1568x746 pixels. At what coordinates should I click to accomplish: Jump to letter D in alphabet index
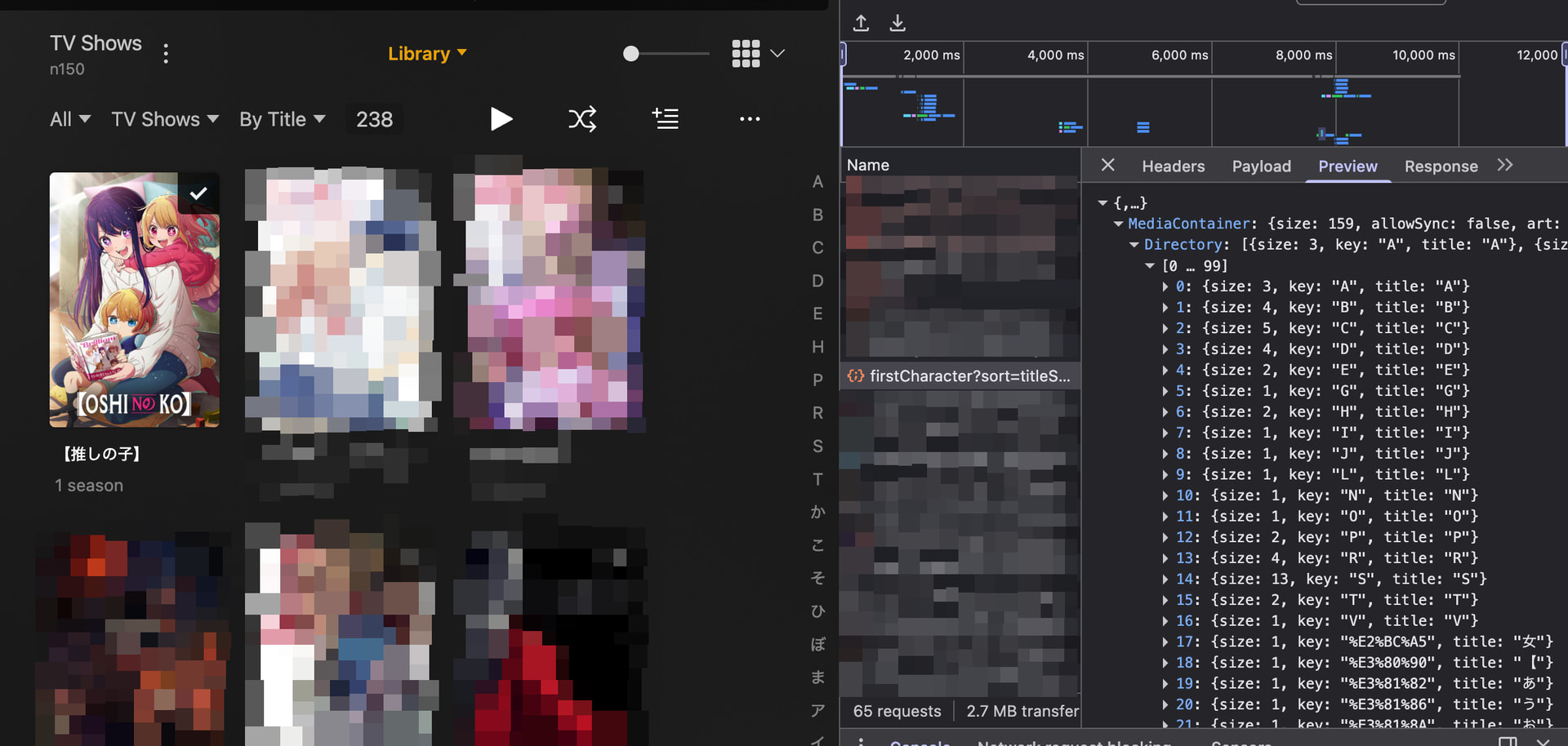[817, 281]
